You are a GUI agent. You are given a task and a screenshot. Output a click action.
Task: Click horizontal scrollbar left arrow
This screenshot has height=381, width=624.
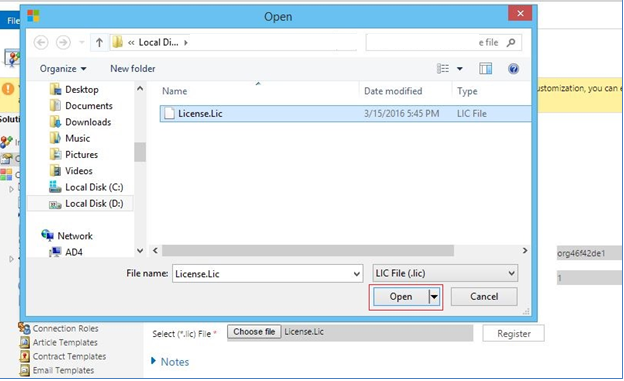155,250
